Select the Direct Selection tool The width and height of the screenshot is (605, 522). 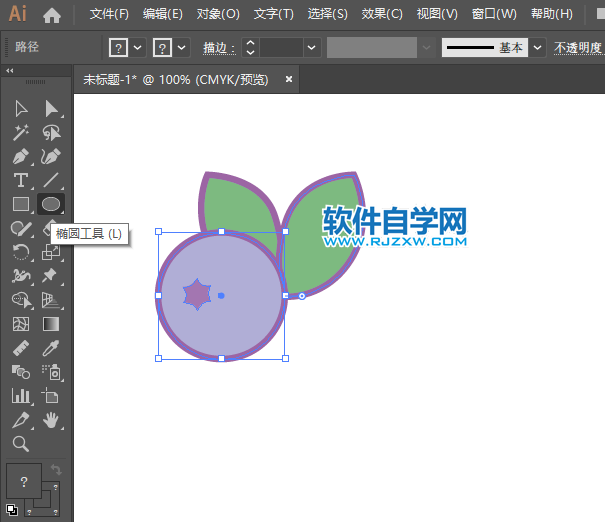click(x=51, y=108)
